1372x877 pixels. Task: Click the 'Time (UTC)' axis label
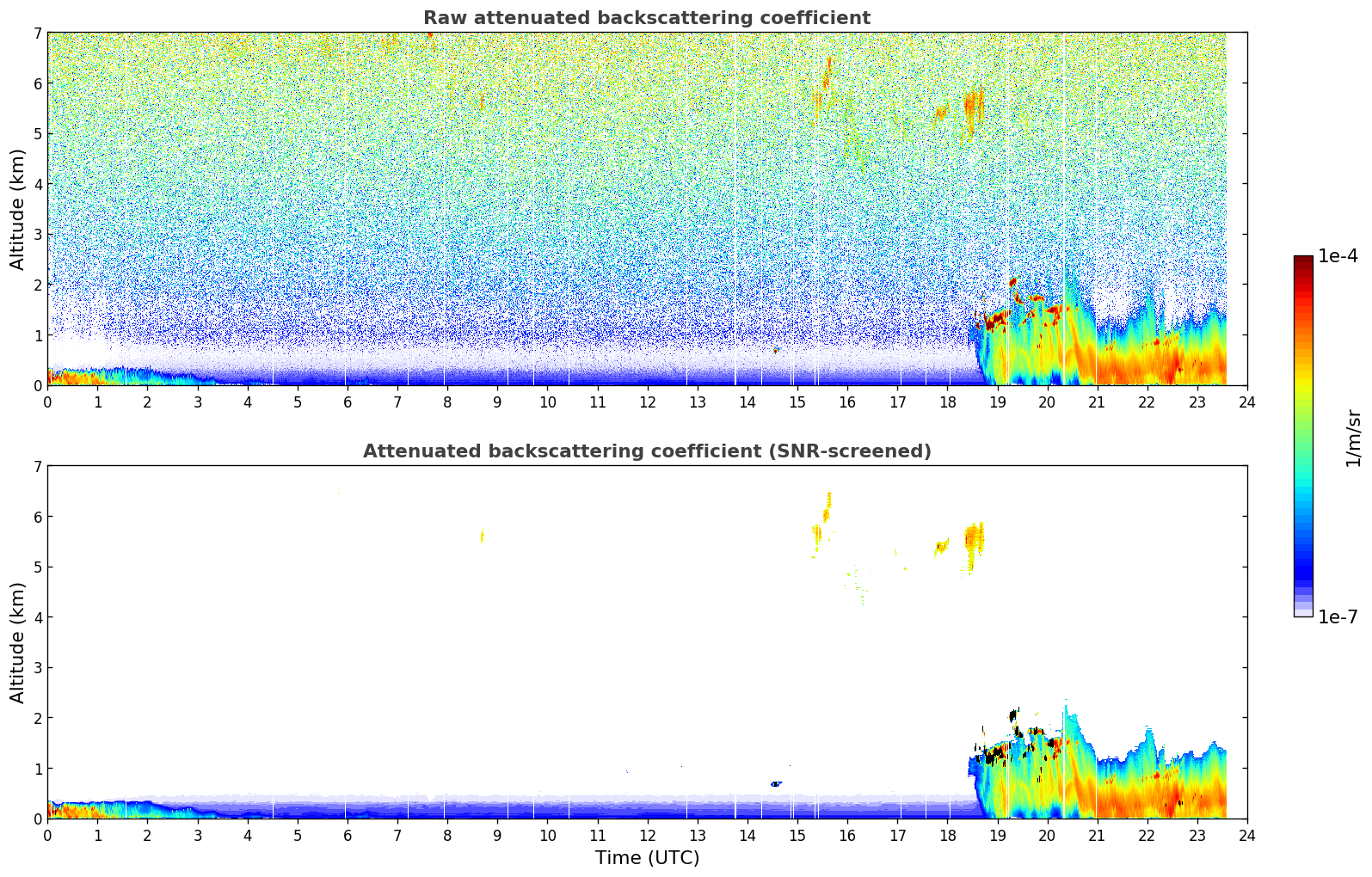coord(647,858)
